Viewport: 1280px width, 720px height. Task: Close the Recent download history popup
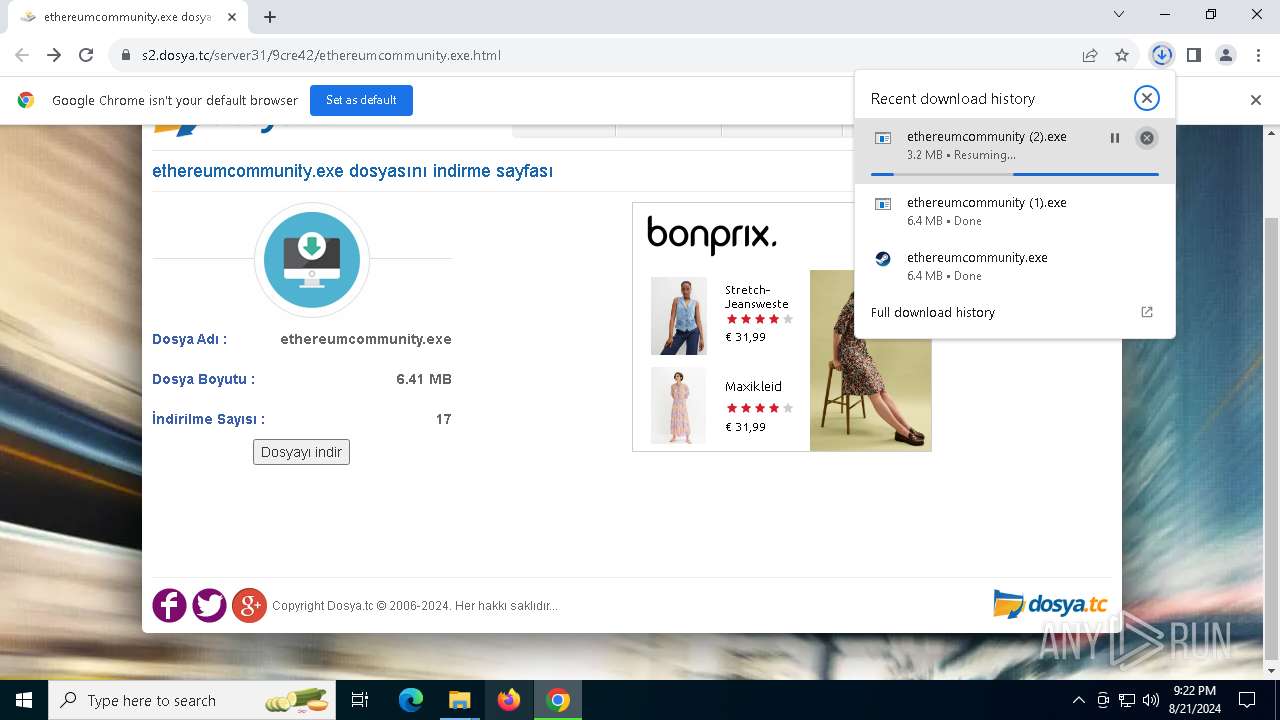coord(1147,97)
